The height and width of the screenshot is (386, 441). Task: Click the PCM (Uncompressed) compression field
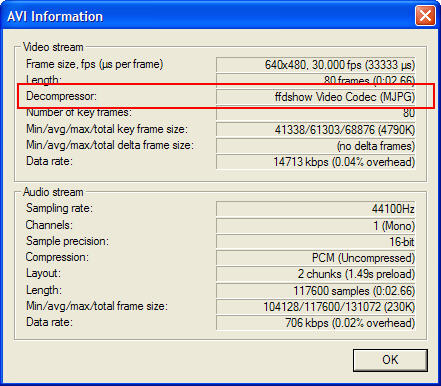[x=316, y=258]
